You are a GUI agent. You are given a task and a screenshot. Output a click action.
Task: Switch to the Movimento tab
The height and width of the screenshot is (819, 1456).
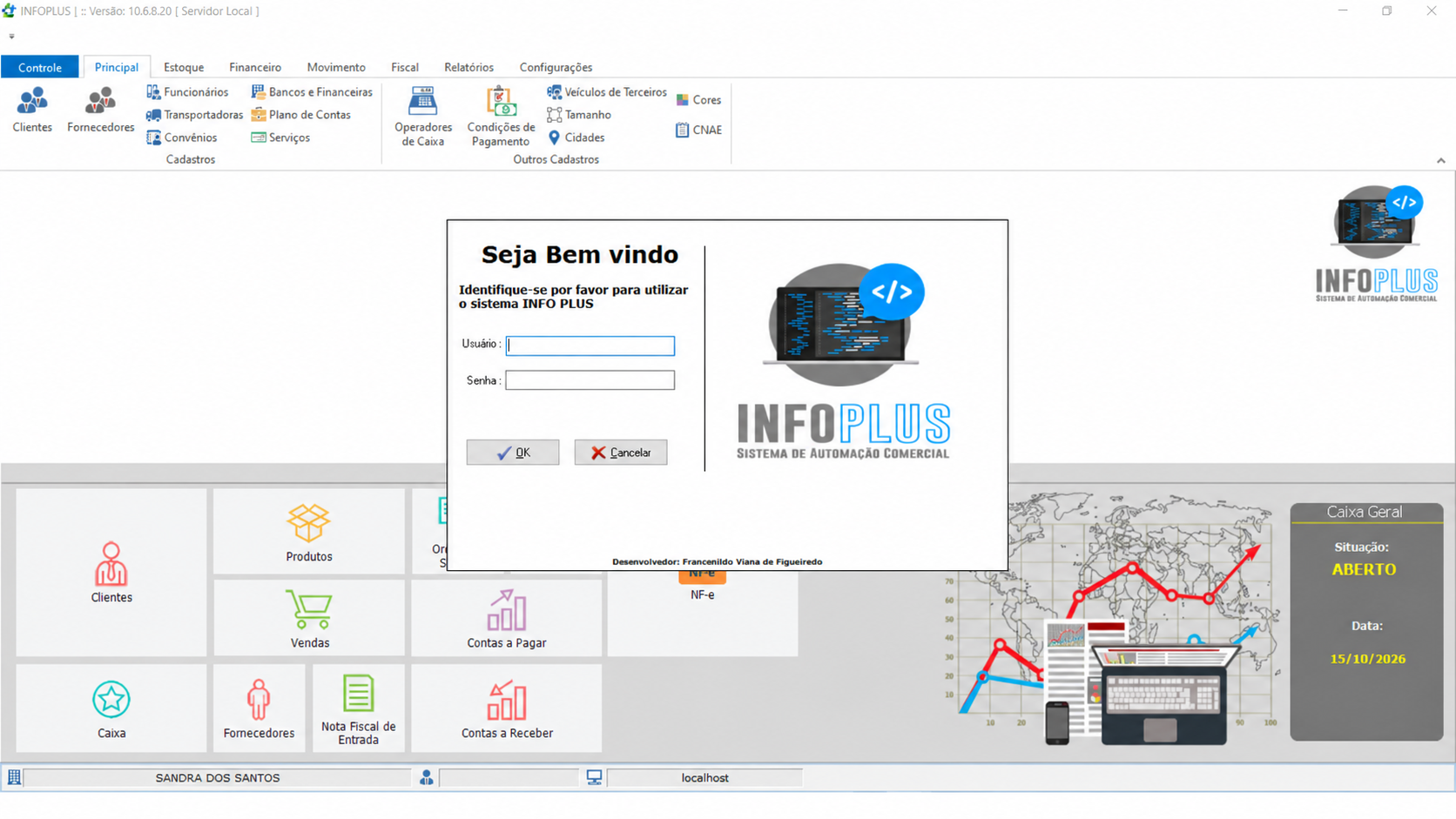tap(336, 67)
